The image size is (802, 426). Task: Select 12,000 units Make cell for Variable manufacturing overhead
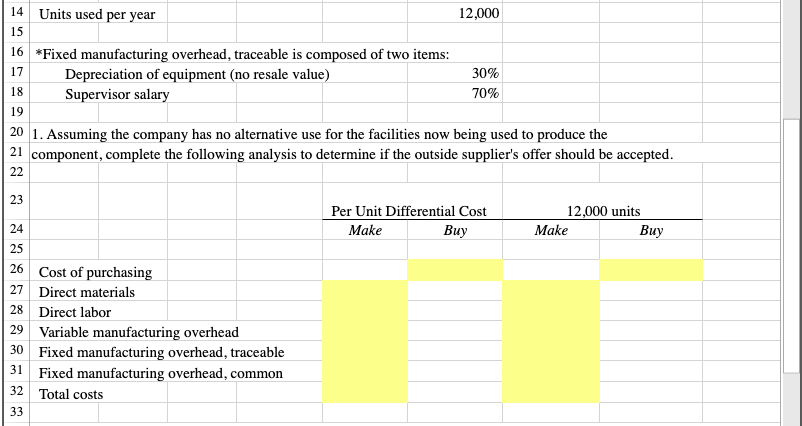point(551,331)
